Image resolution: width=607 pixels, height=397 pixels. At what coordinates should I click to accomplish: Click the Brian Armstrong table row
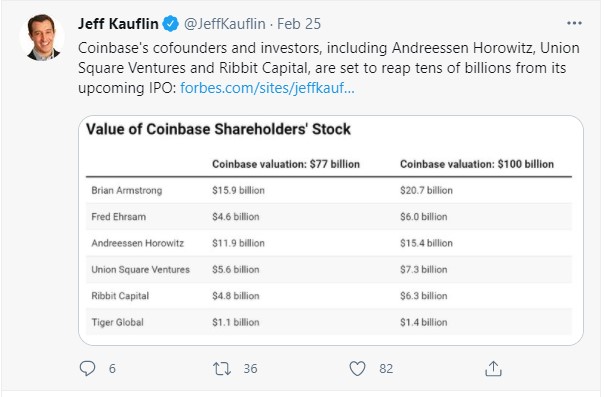(329, 190)
